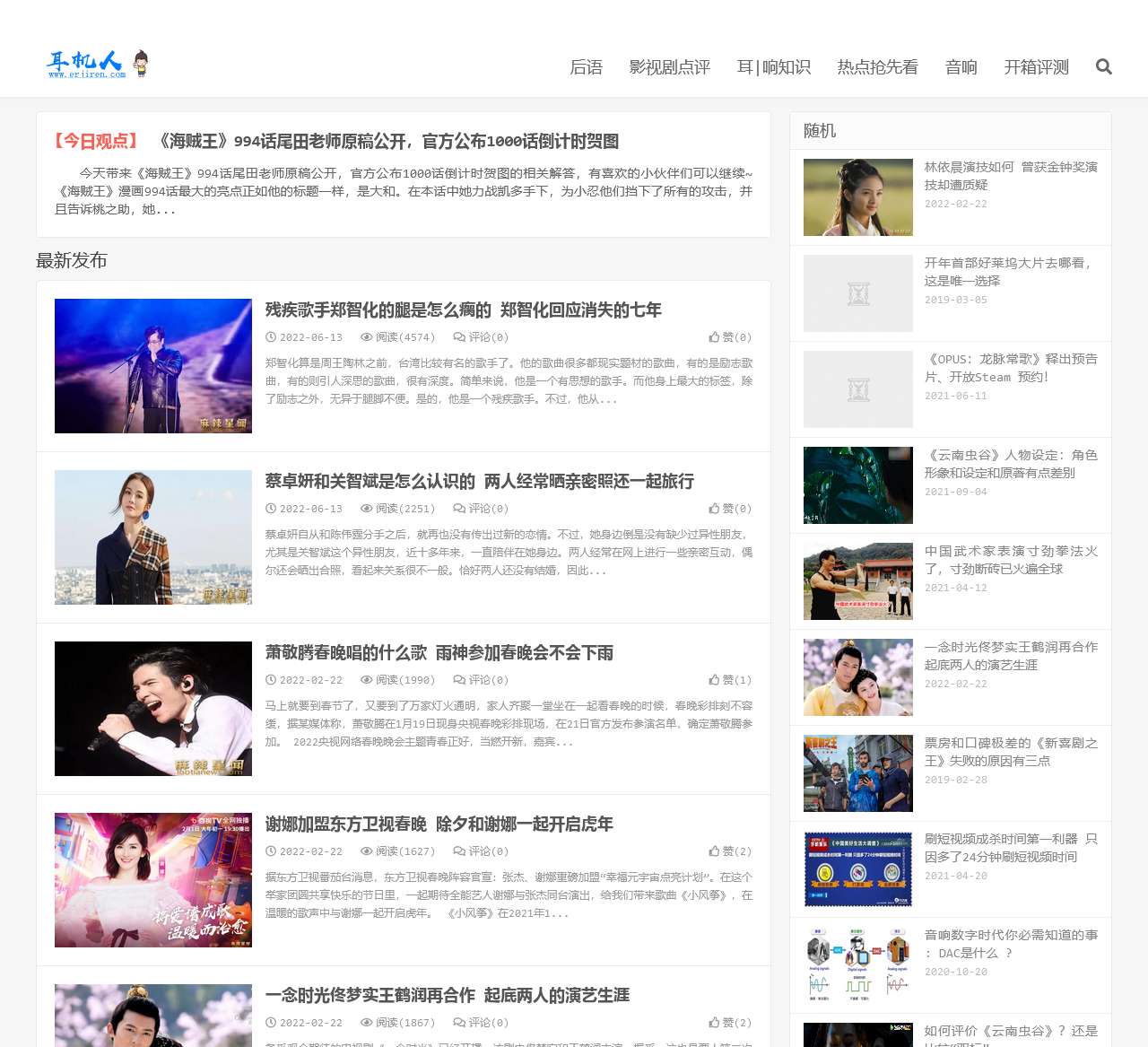This screenshot has width=1148, height=1047.
Task: Click thumbs-up icon on 蔡卓妍 article
Action: (714, 509)
